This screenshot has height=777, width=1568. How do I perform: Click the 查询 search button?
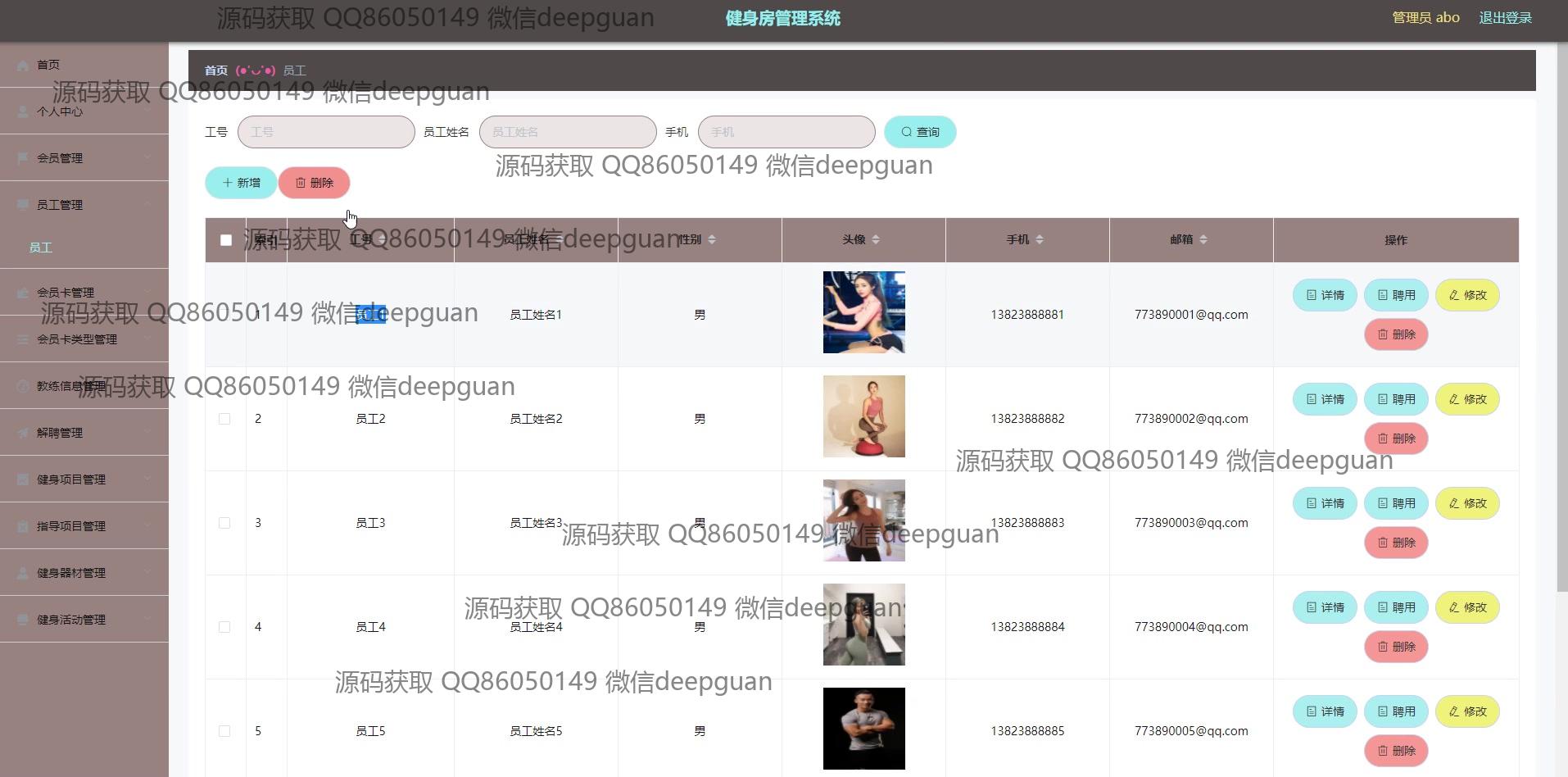coord(919,132)
